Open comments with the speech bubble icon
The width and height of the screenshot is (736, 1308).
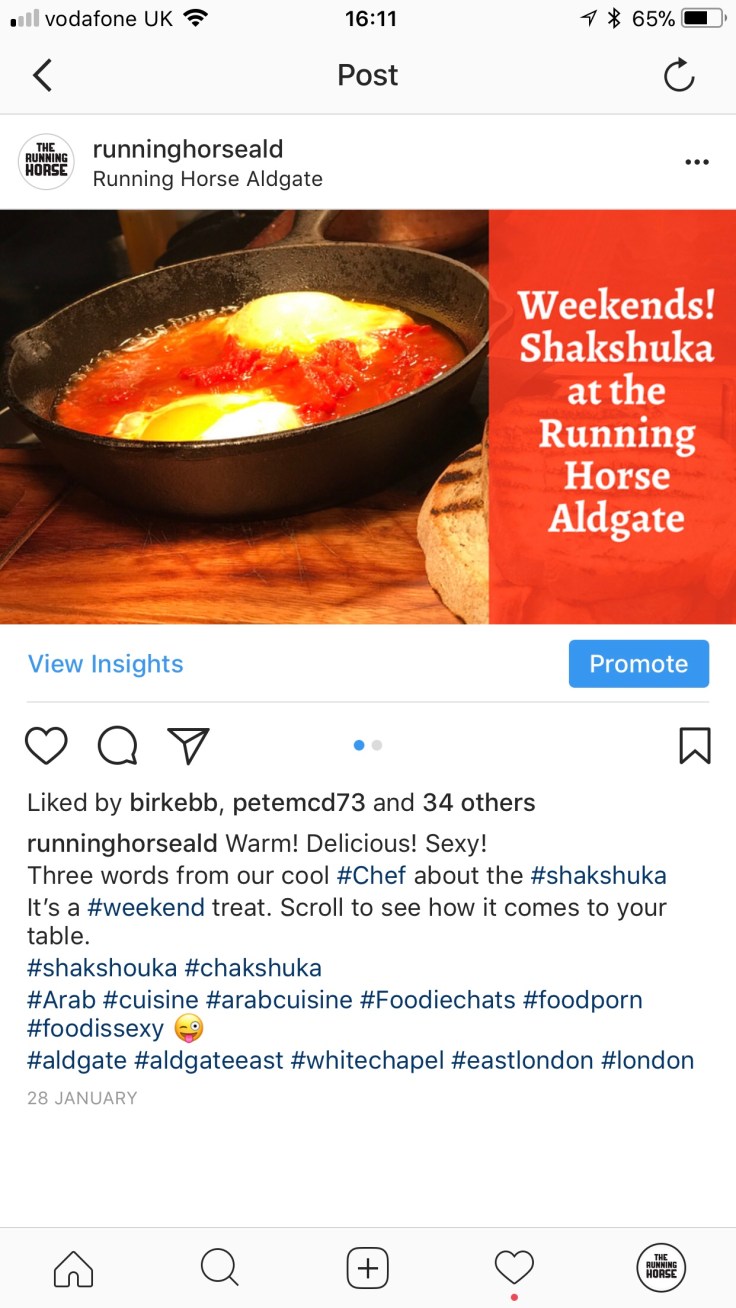[117, 745]
